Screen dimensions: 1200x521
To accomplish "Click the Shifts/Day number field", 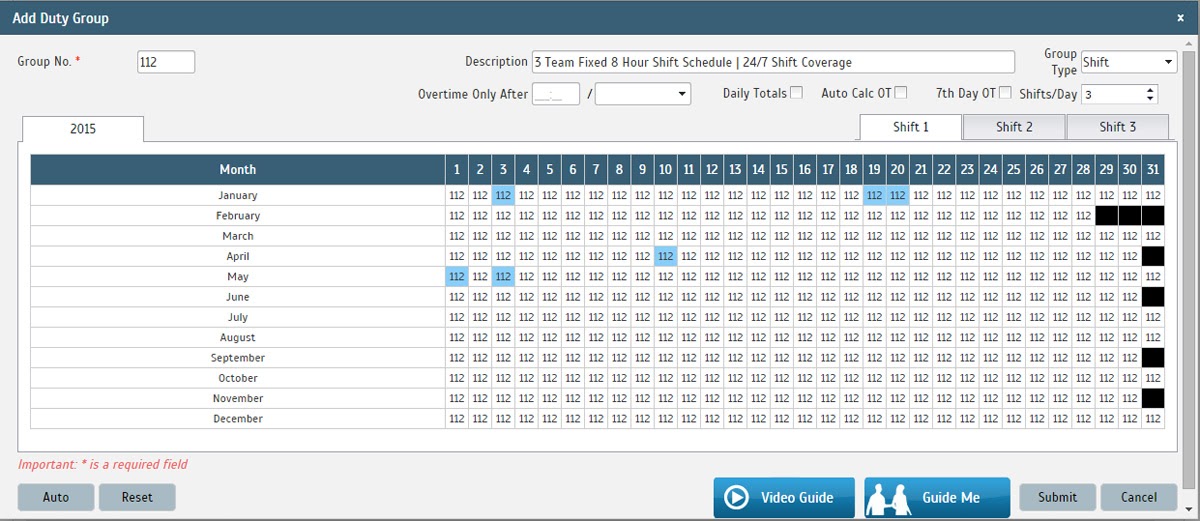I will (x=1112, y=94).
